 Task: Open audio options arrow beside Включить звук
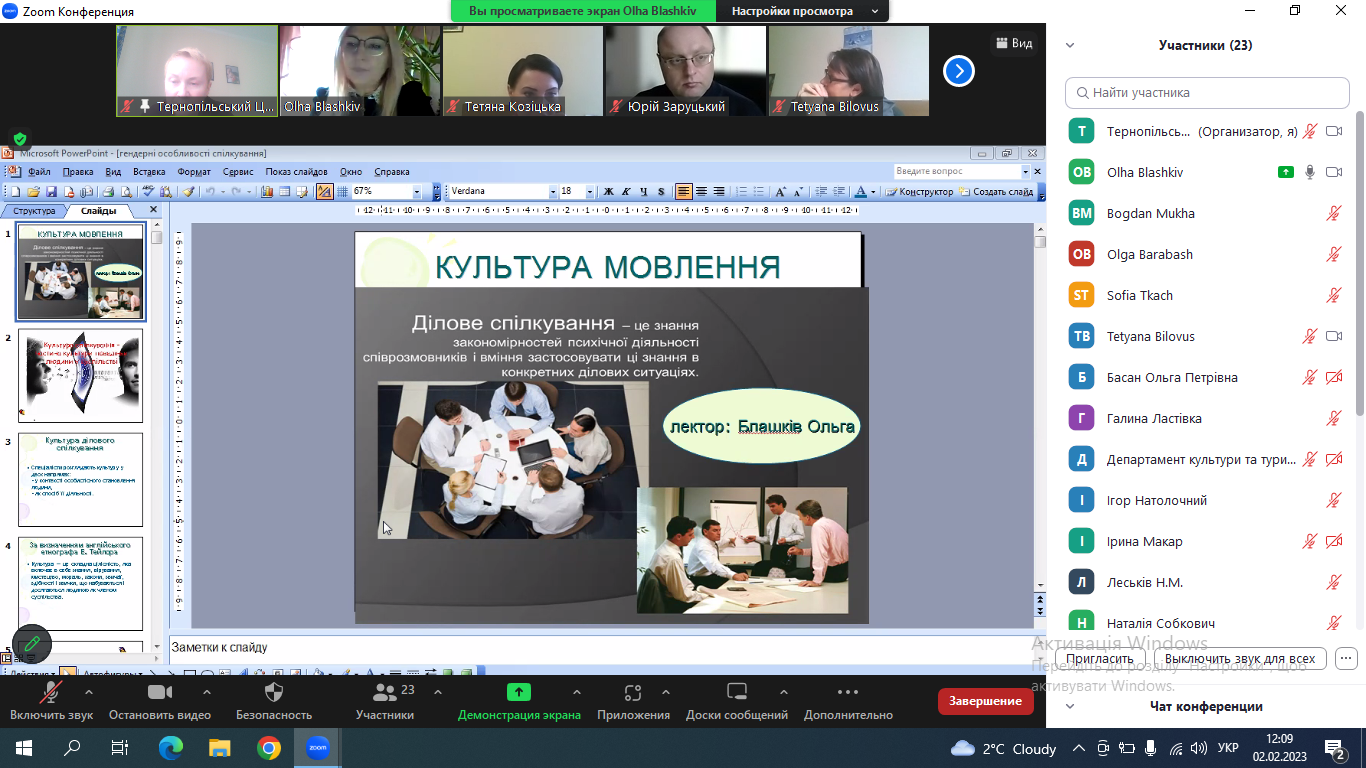[x=89, y=692]
